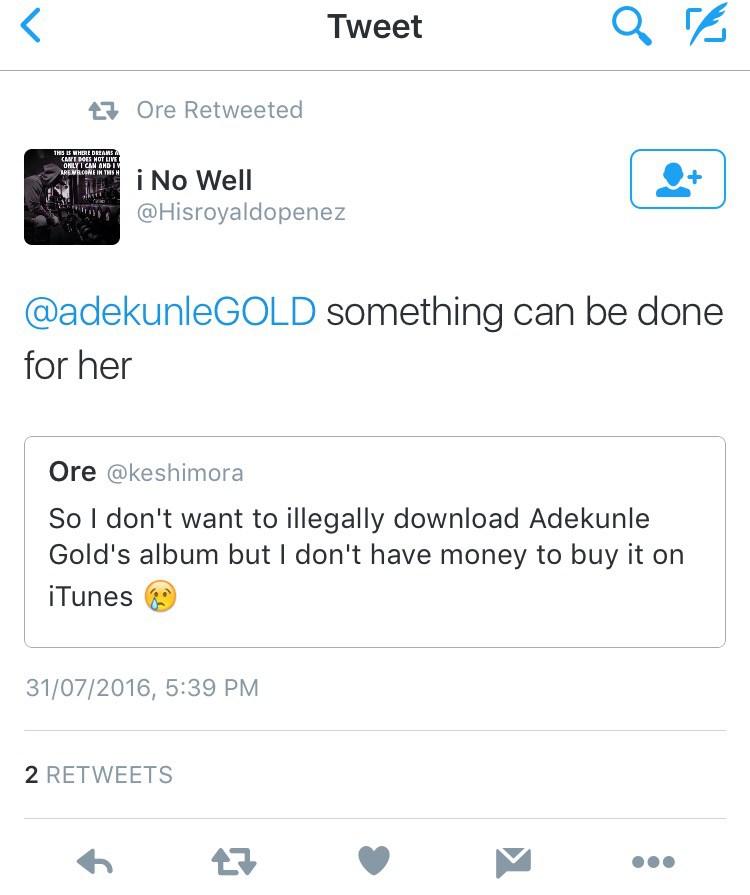Viewport: 750px width, 895px height.
Task: Tap the Tweet header title
Action: (x=374, y=27)
